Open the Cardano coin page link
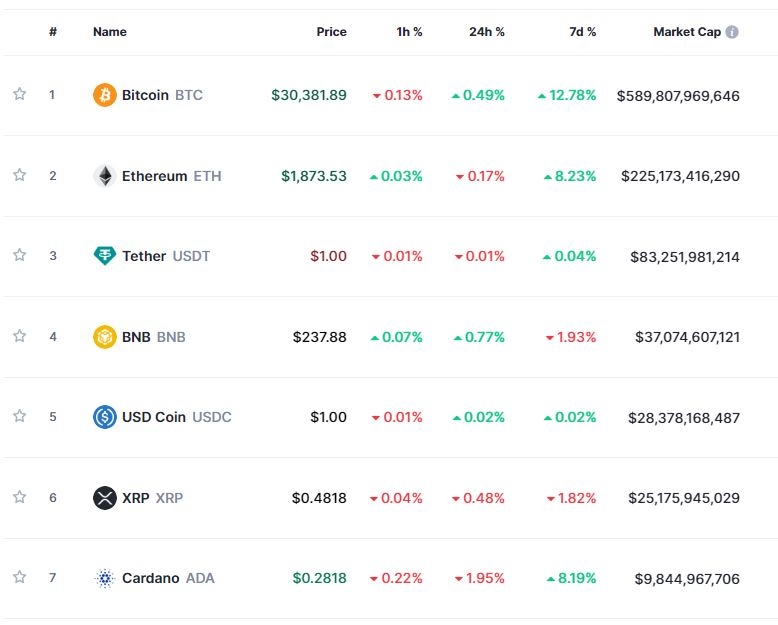The width and height of the screenshot is (778, 625). tap(151, 578)
